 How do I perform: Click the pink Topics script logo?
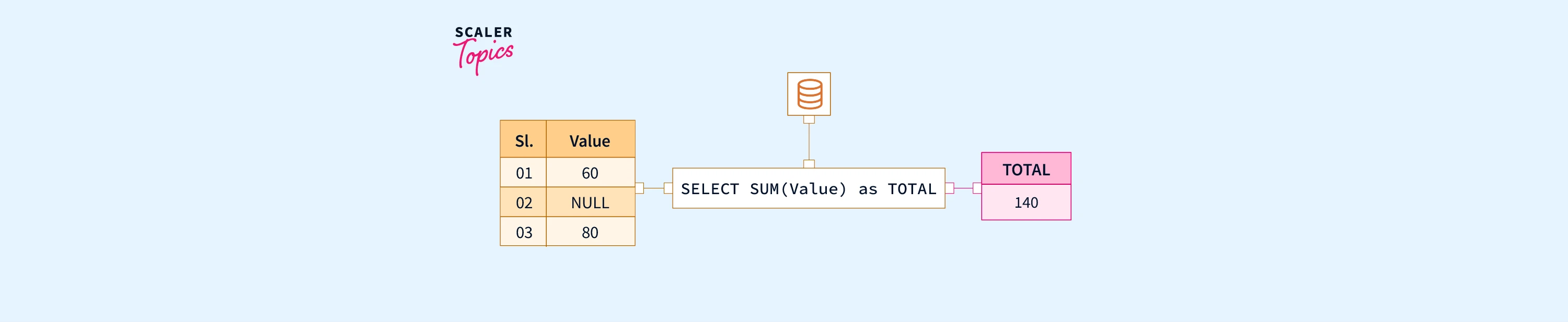tap(484, 56)
